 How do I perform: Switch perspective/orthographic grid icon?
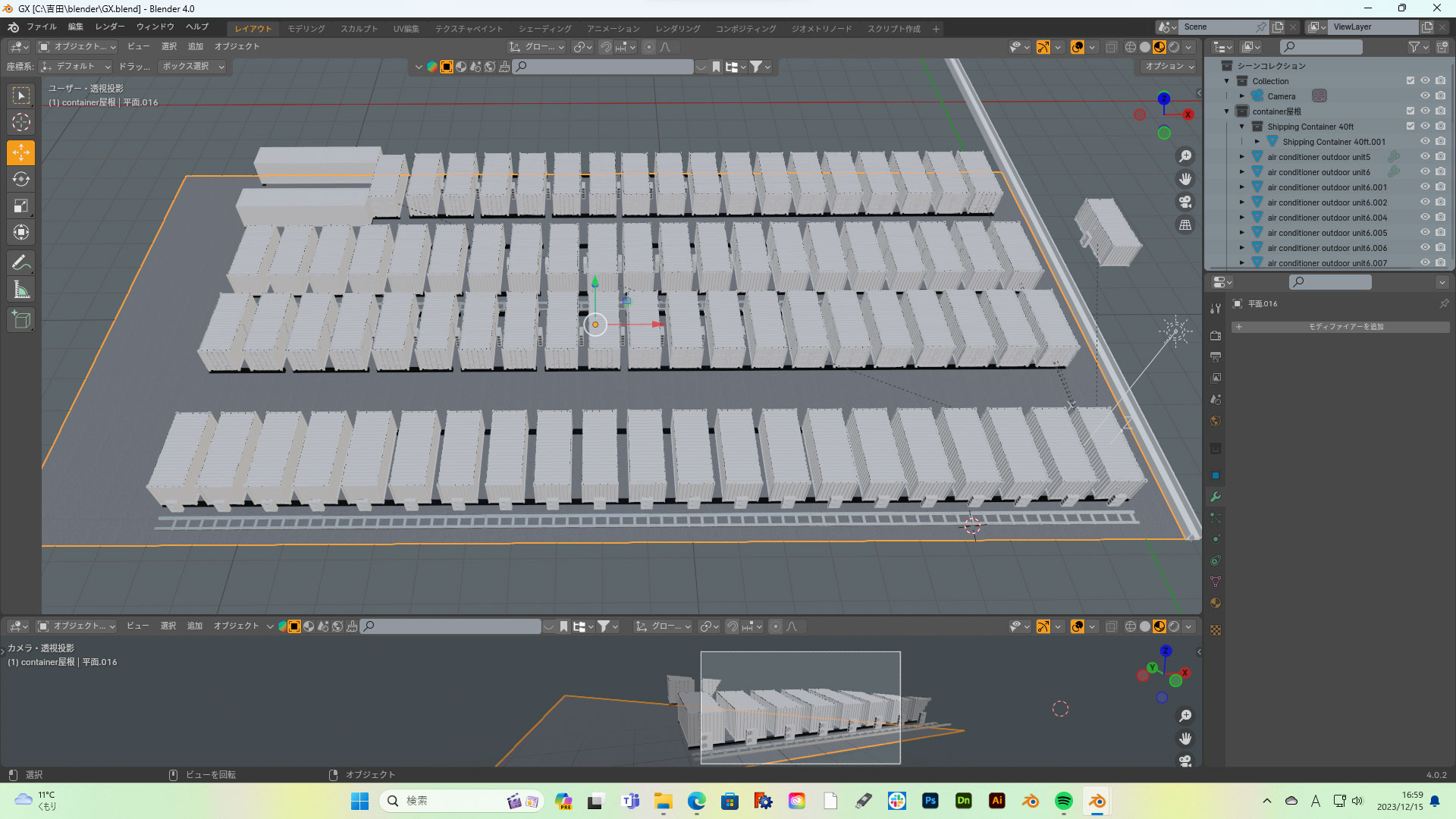(x=1185, y=225)
